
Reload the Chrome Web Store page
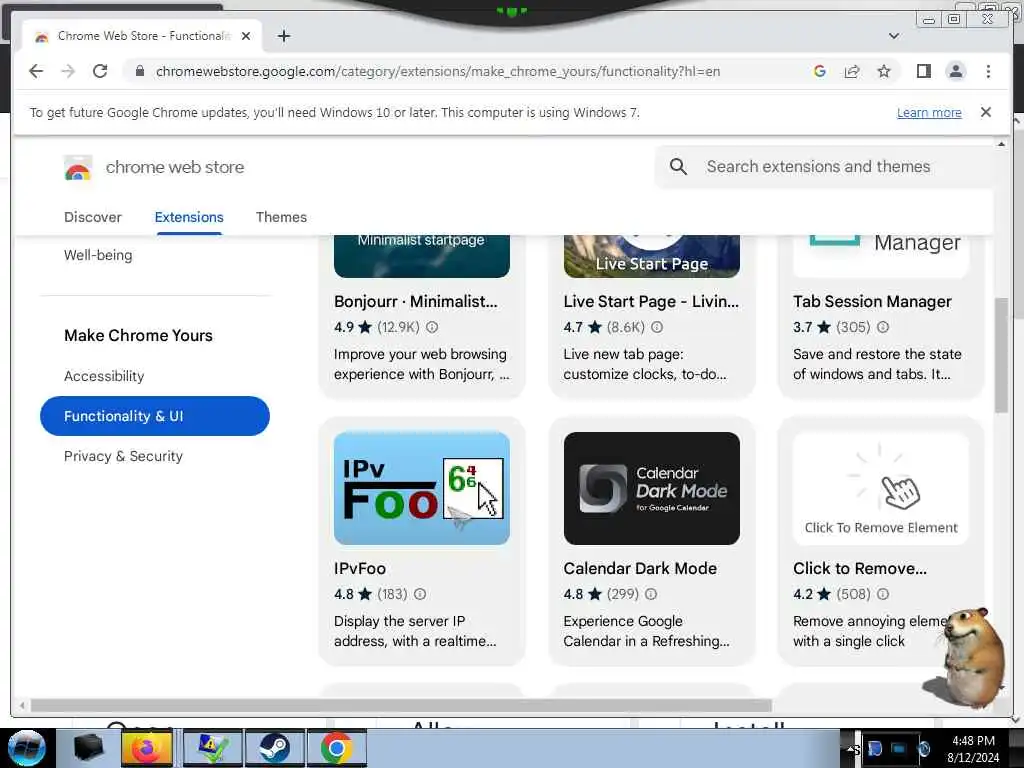click(x=100, y=71)
